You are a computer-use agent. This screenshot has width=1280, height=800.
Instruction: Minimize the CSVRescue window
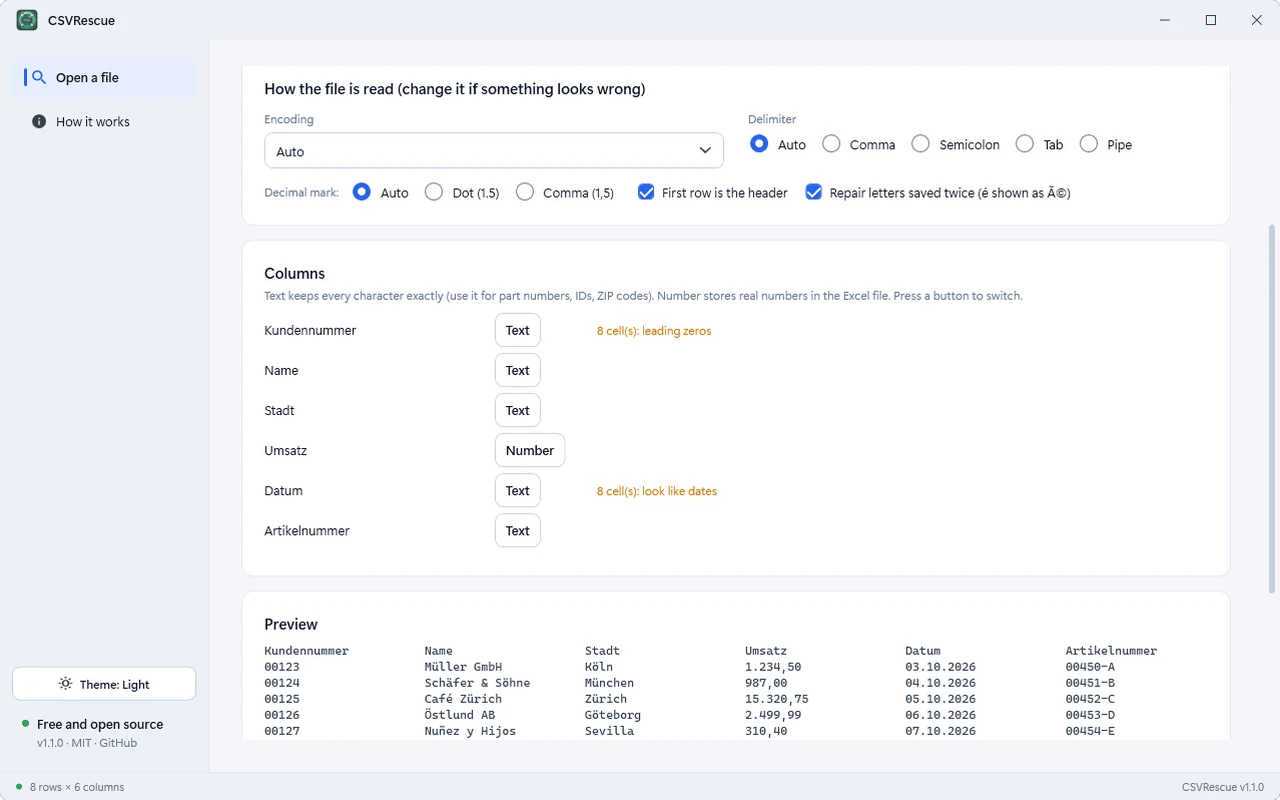pyautogui.click(x=1165, y=20)
